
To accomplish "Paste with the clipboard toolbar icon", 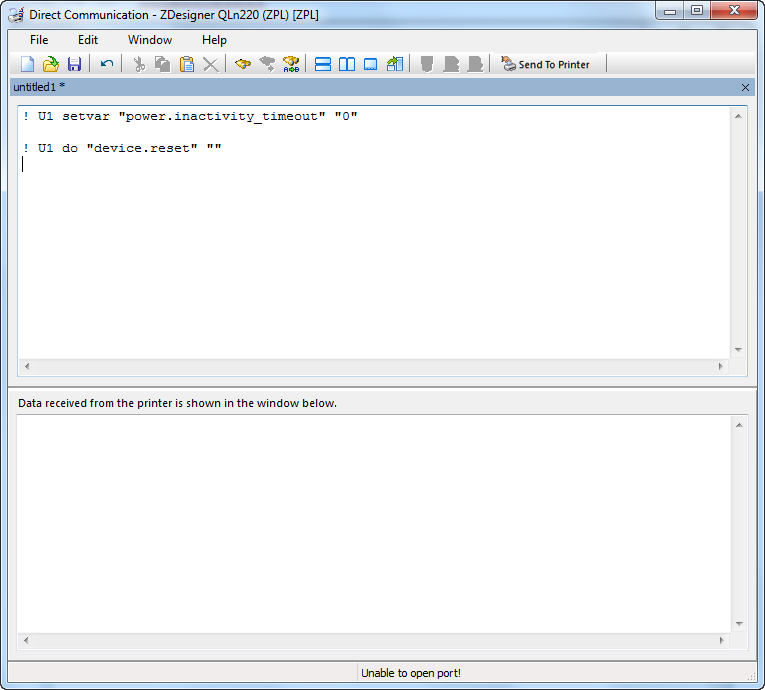I will [187, 64].
